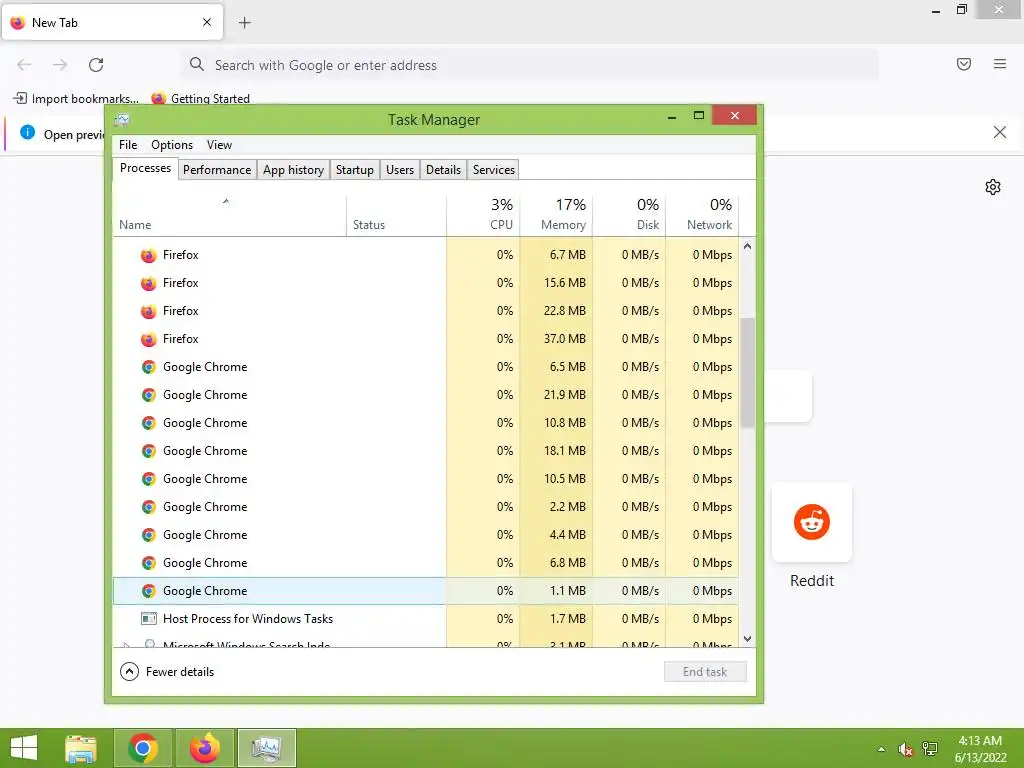Click the Chrome icon in the 21.9 MB row

coord(149,395)
